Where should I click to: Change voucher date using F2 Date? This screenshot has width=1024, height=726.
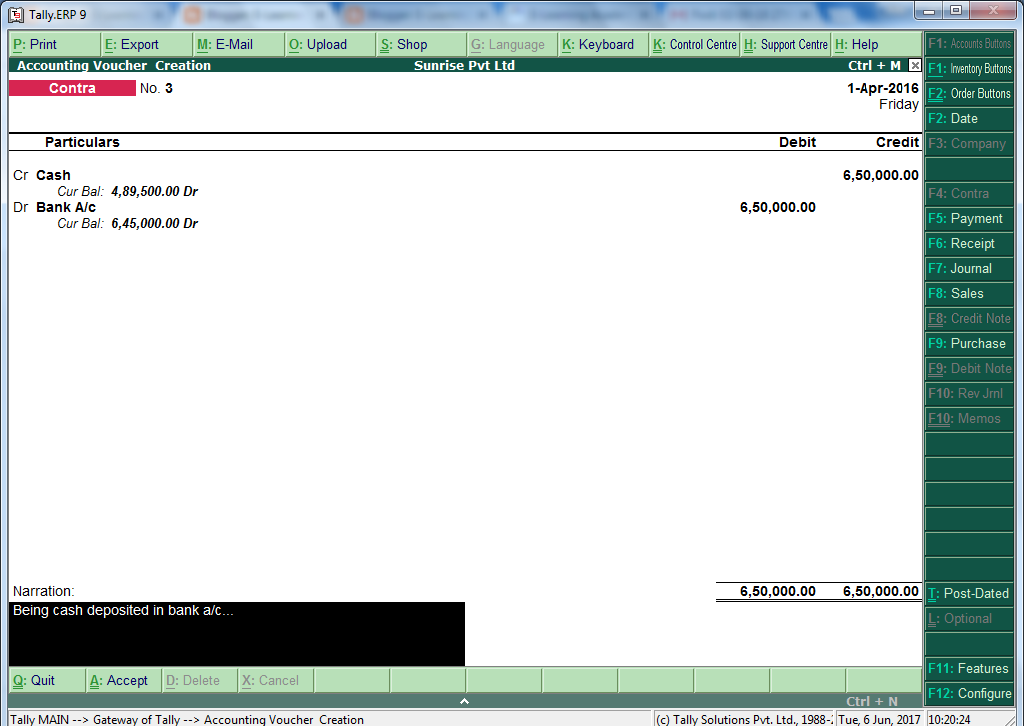(968, 118)
